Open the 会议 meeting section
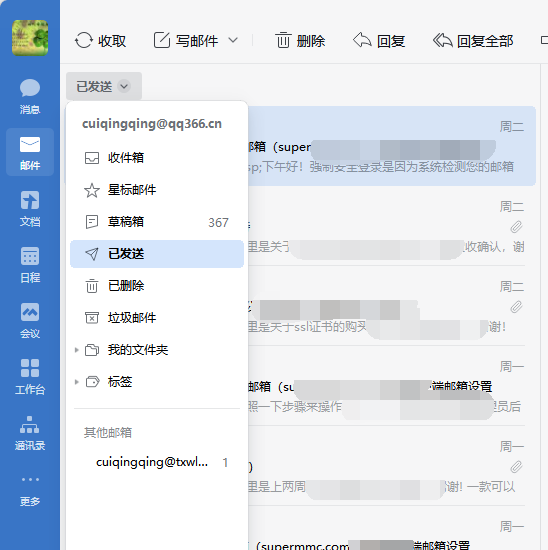 [x=30, y=321]
